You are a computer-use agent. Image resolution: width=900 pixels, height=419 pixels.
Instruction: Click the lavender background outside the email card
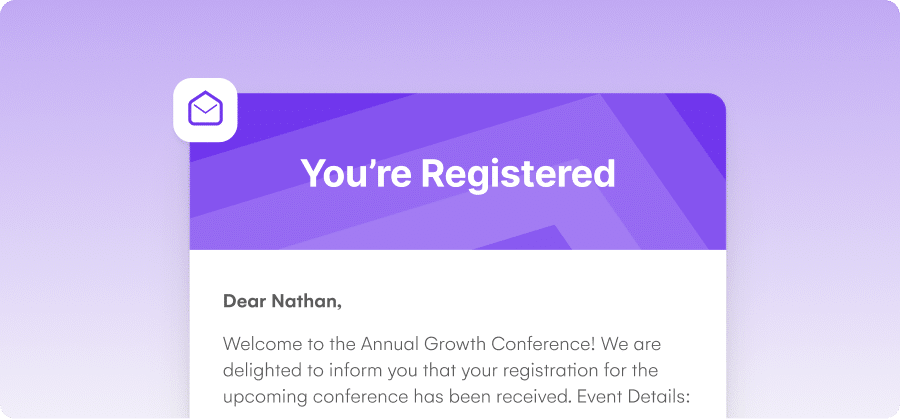click(86, 230)
